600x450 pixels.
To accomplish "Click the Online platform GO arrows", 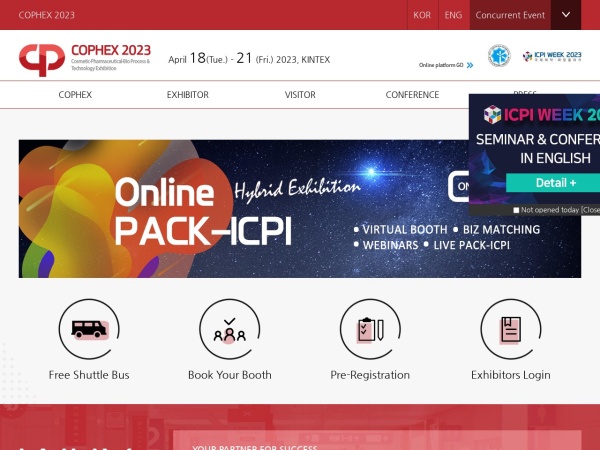I will pyautogui.click(x=470, y=65).
